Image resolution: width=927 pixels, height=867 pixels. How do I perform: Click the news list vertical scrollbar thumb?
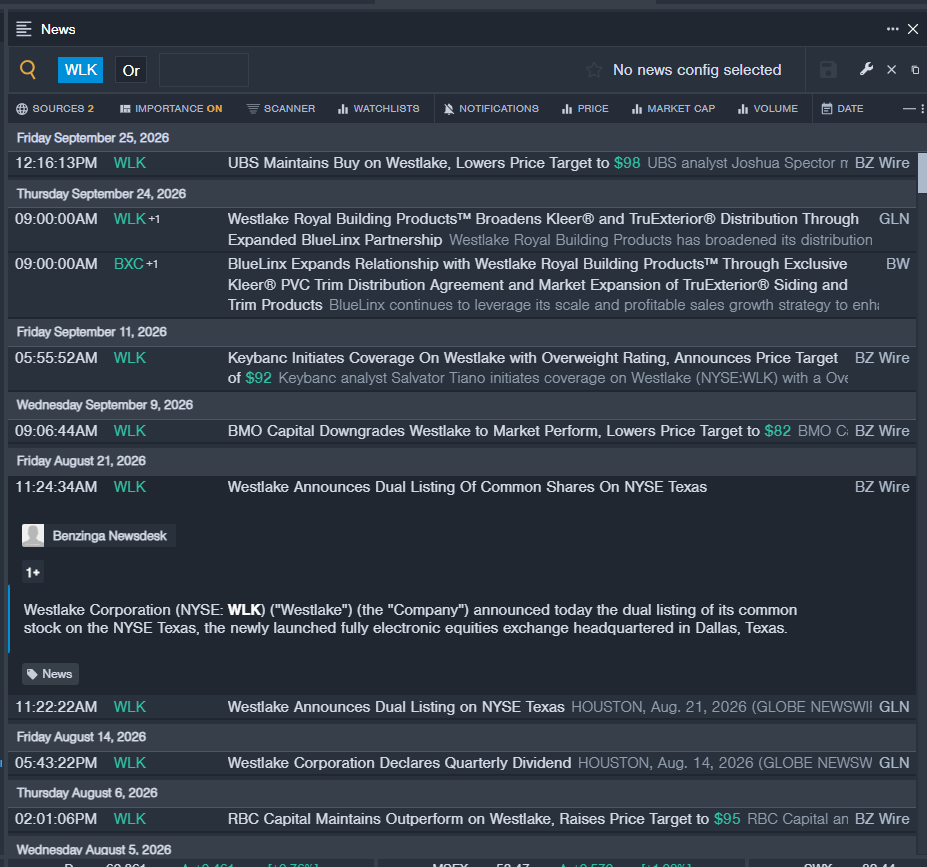[x=922, y=173]
